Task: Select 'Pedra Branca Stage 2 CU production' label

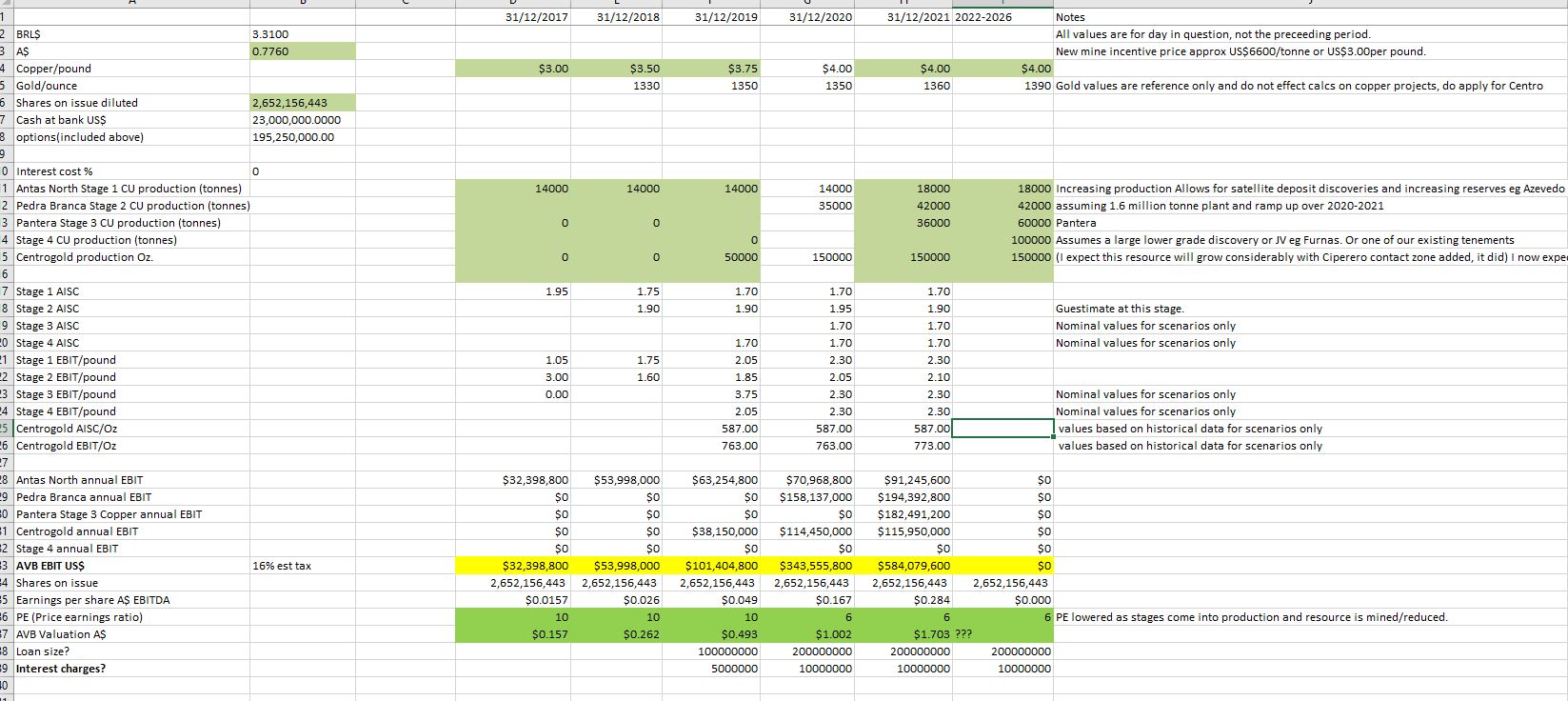Action: [132, 206]
